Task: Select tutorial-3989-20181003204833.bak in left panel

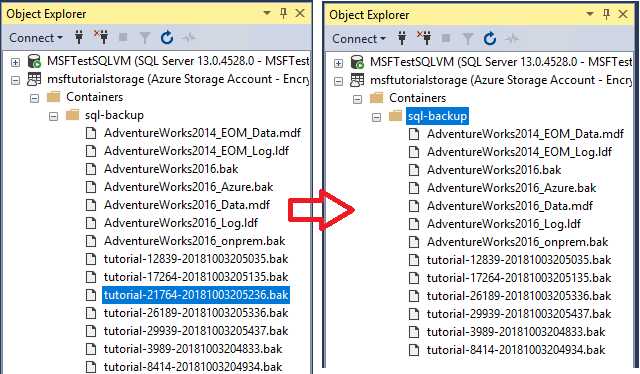Action: 193,349
